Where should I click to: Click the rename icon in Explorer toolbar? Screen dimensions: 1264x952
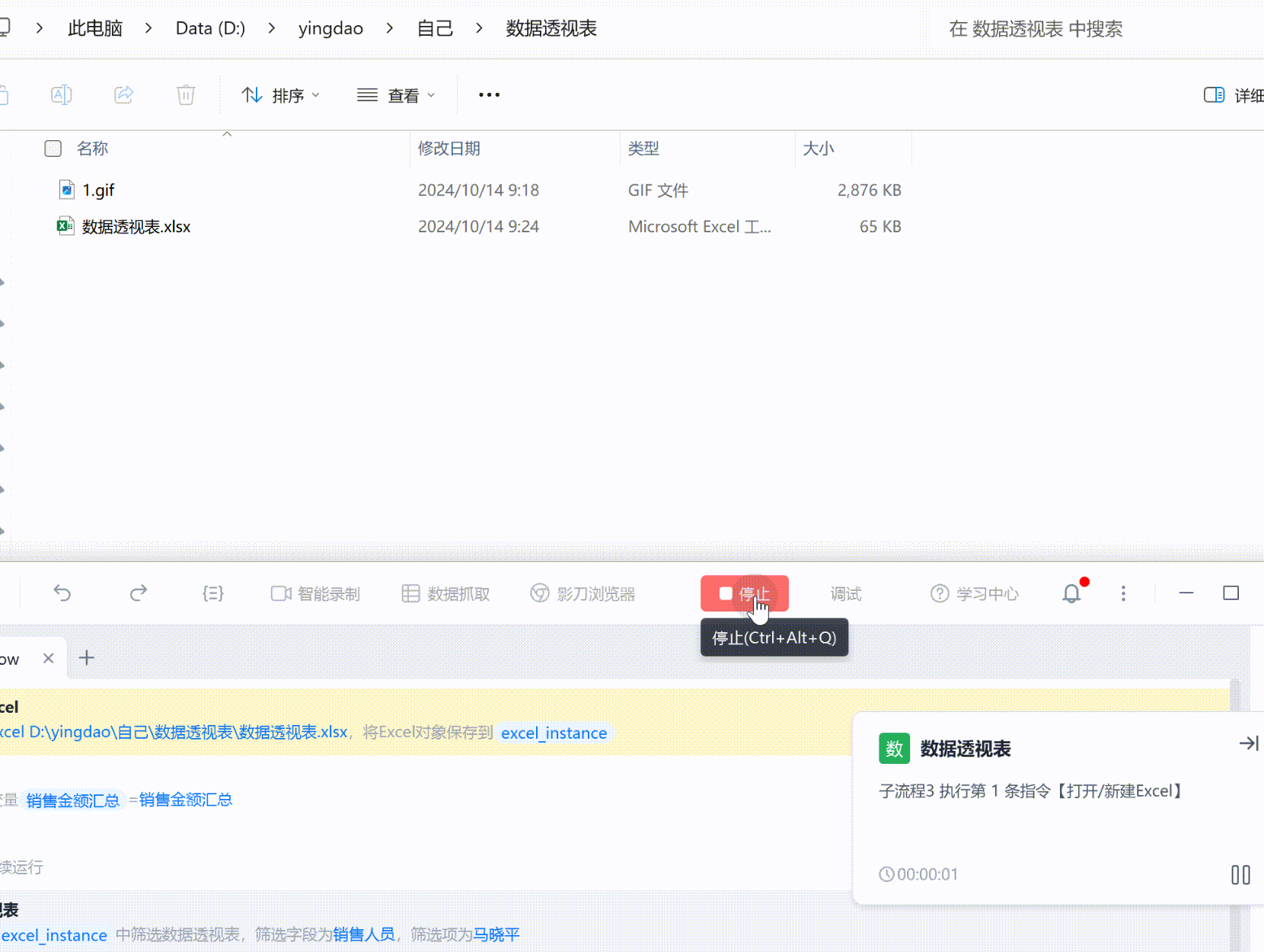pyautogui.click(x=61, y=95)
